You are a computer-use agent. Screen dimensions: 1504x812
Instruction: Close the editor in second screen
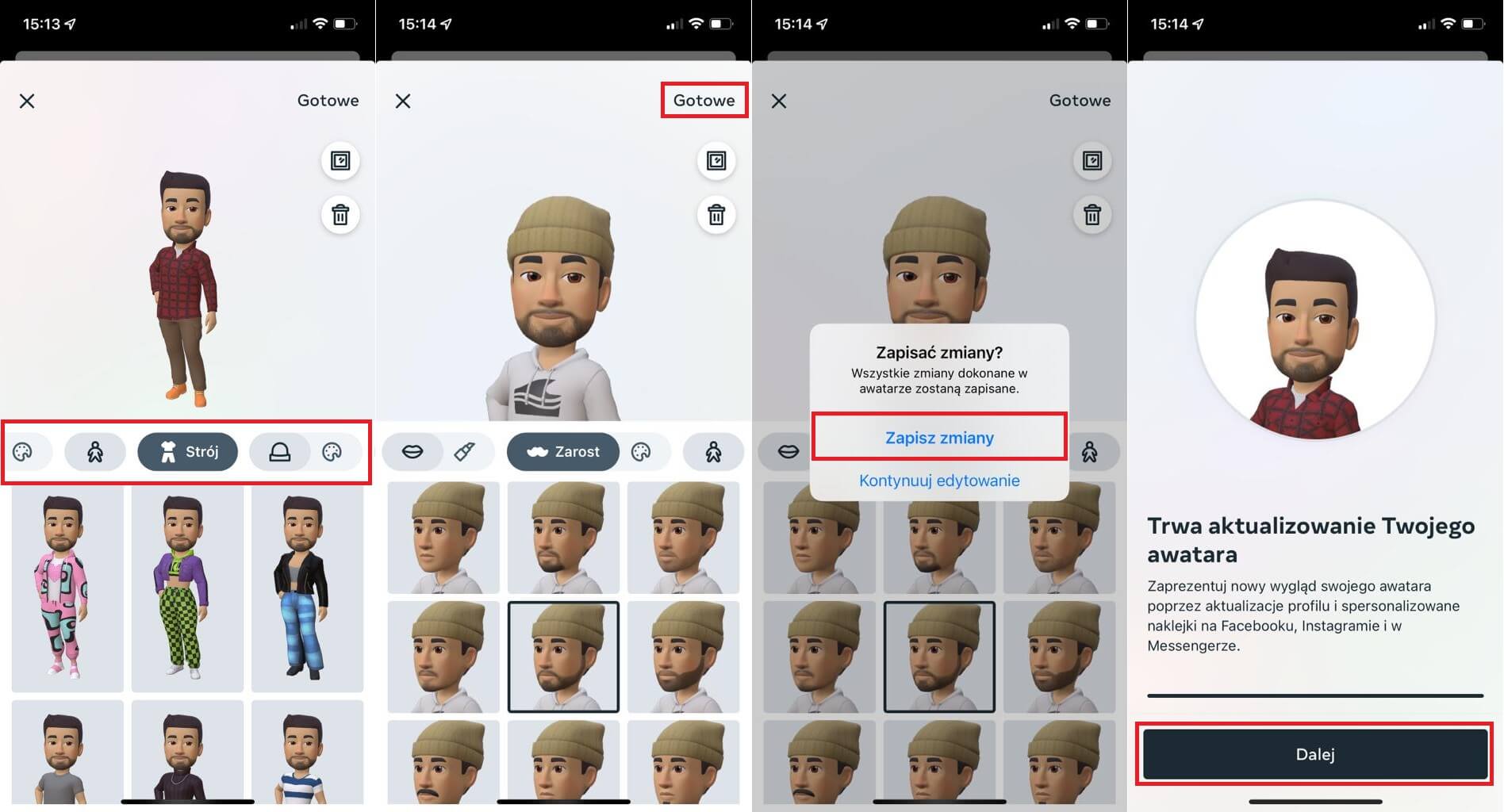403,101
